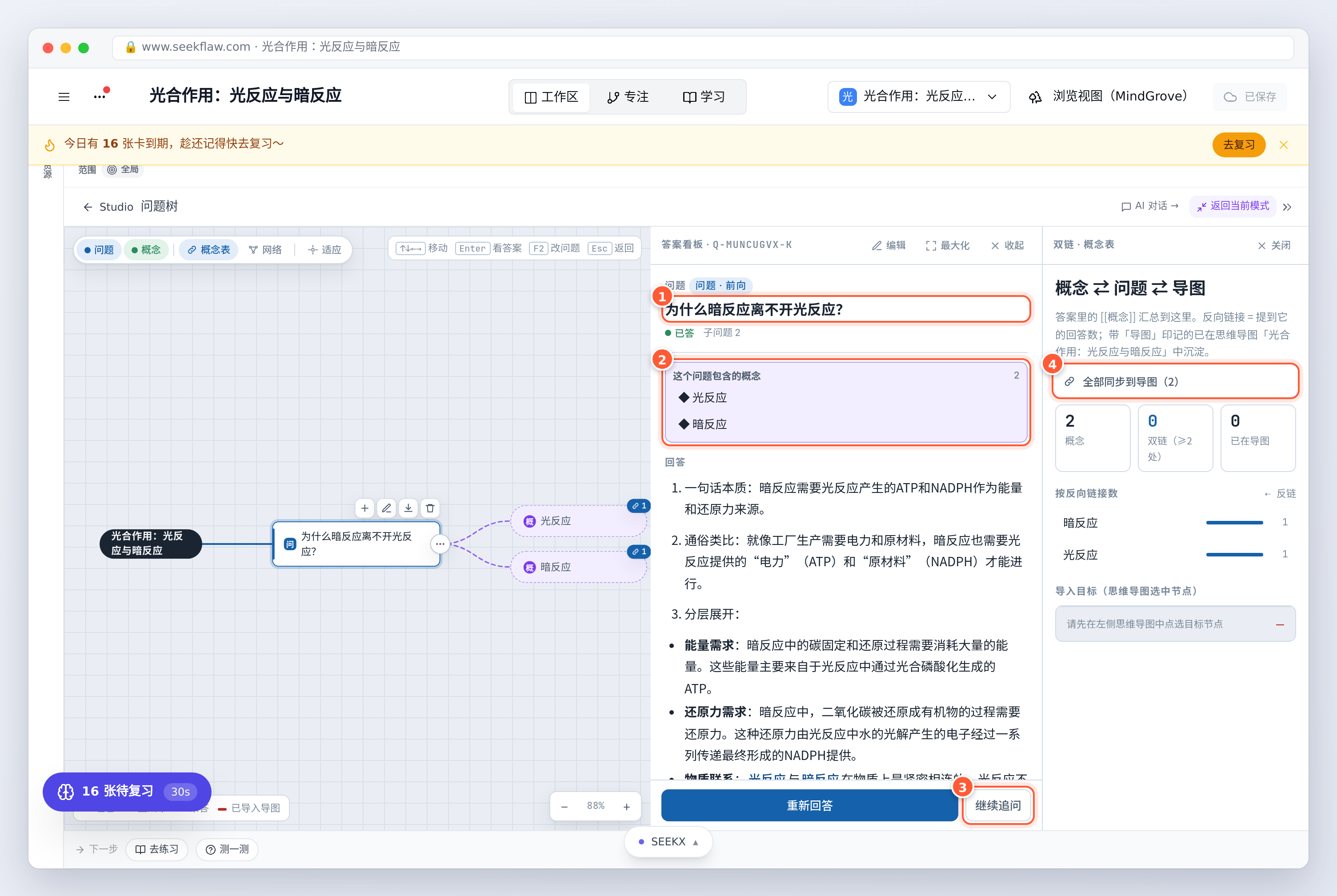Dismiss the review reminder banner
This screenshot has height=896, width=1337.
pos(1284,145)
